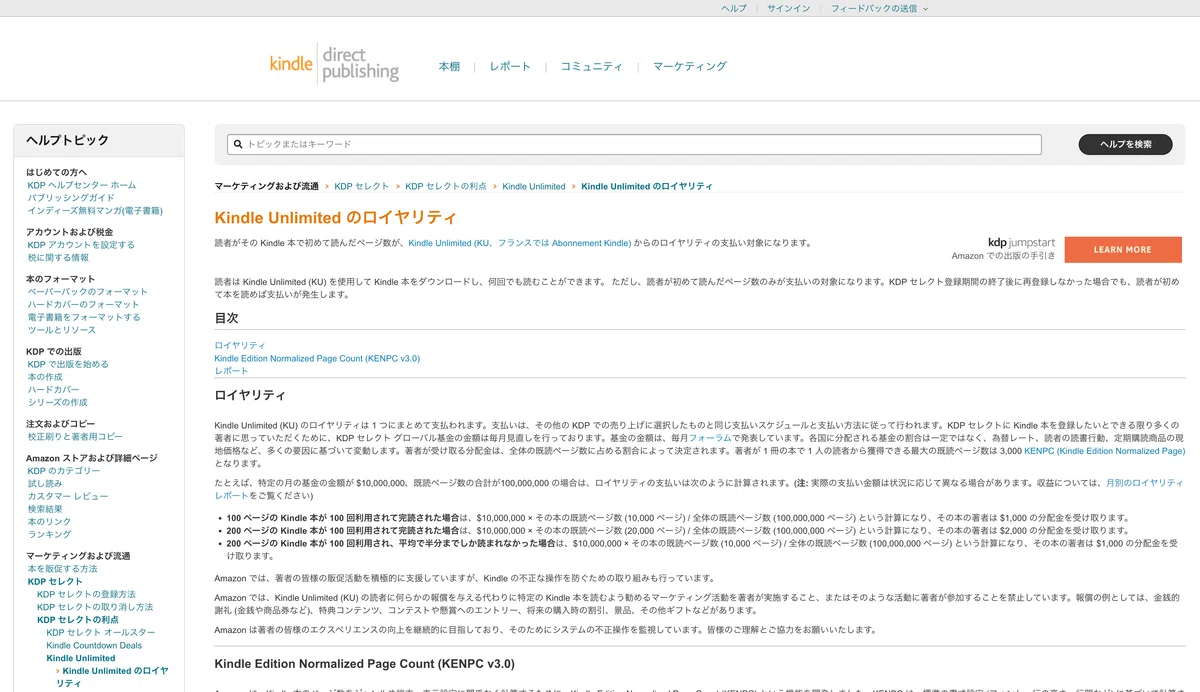
Task: Open the フォーラム link in royalty paragraph
Action: [708, 438]
